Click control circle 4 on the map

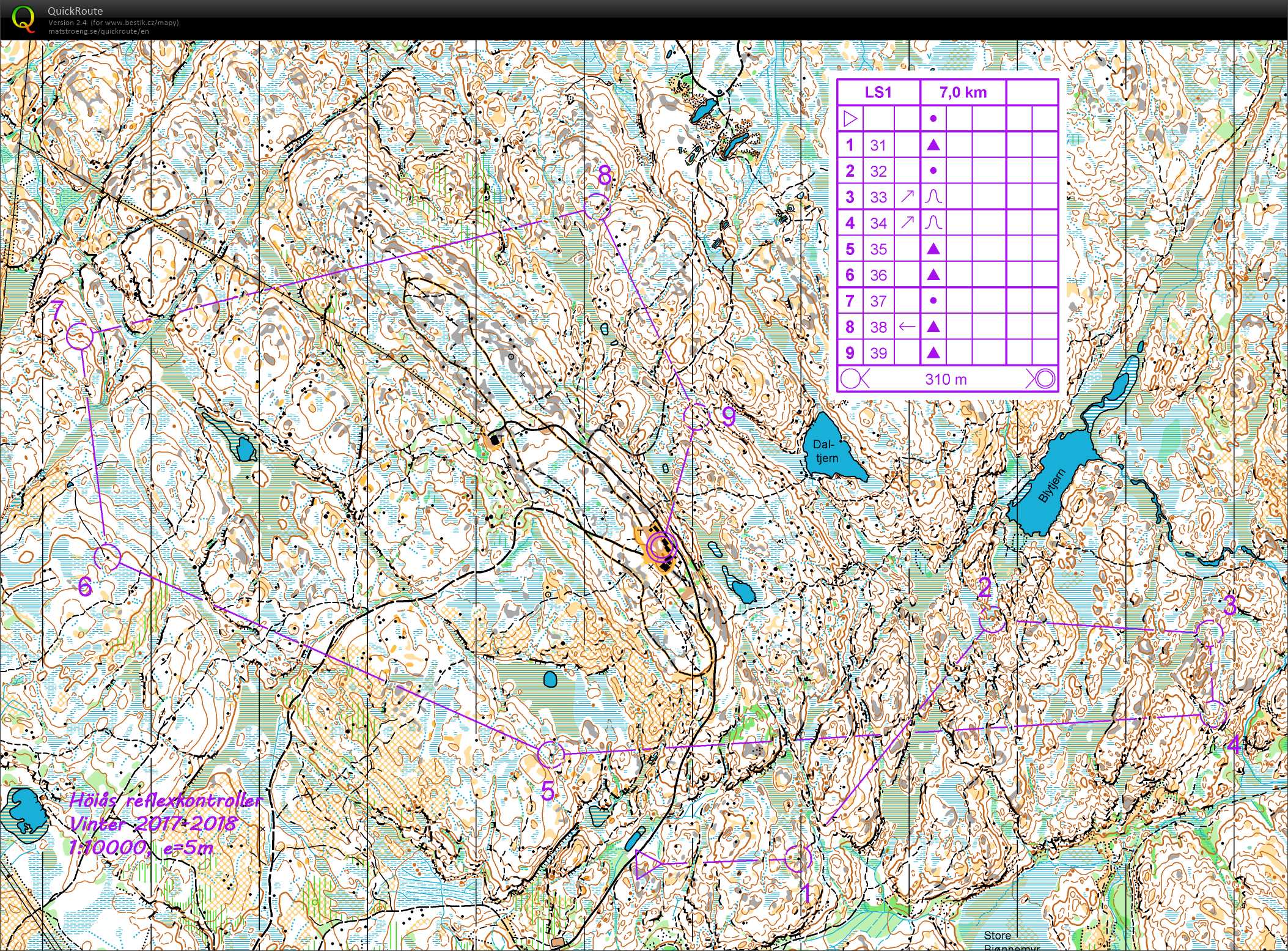click(1213, 714)
